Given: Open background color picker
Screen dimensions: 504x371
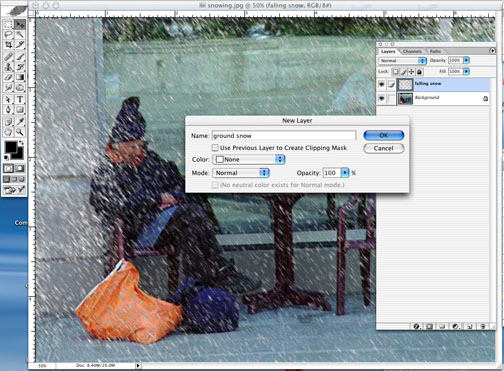Looking at the screenshot, I should [19, 155].
